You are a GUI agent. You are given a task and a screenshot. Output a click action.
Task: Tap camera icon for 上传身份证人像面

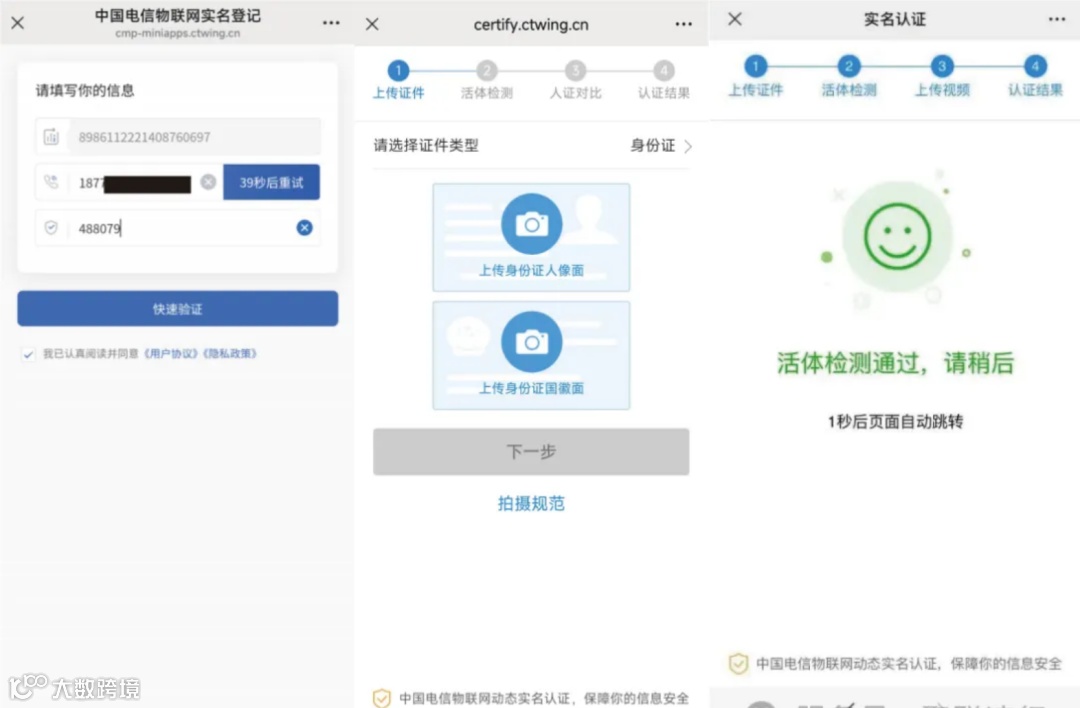tap(532, 224)
